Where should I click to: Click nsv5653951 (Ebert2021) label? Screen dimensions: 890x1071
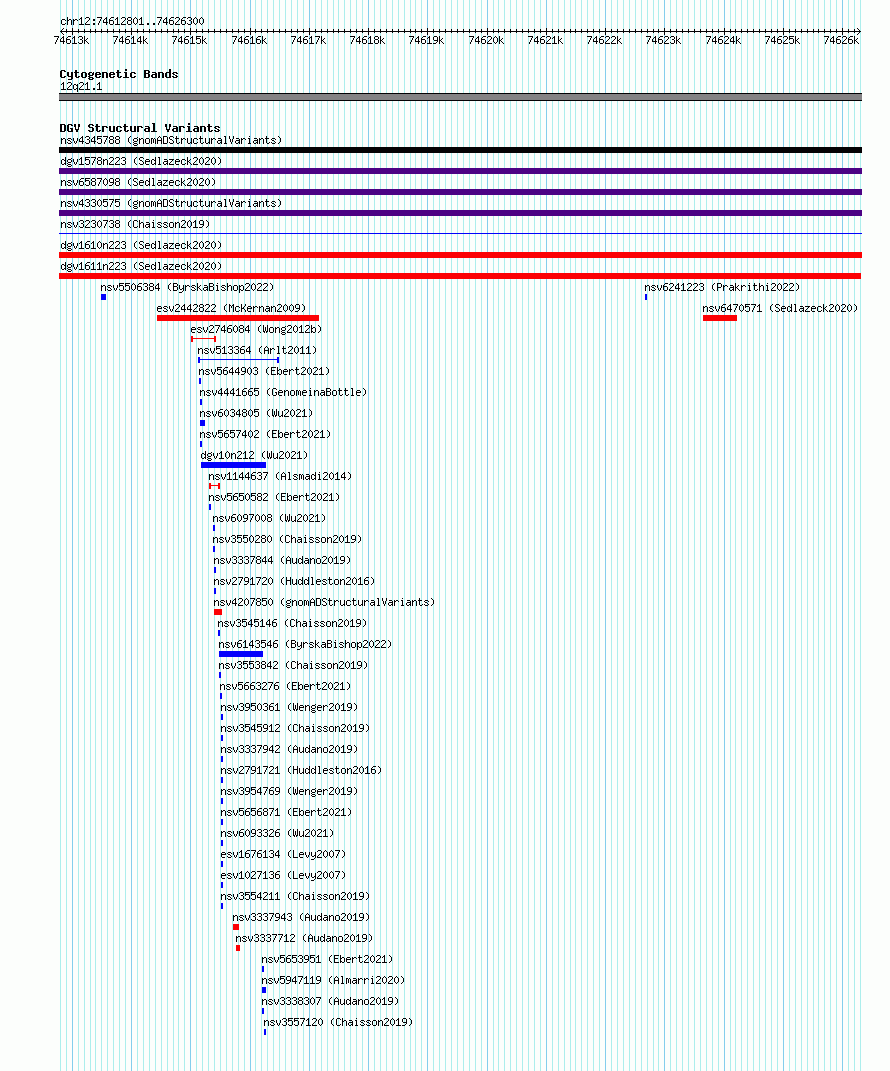click(x=327, y=960)
